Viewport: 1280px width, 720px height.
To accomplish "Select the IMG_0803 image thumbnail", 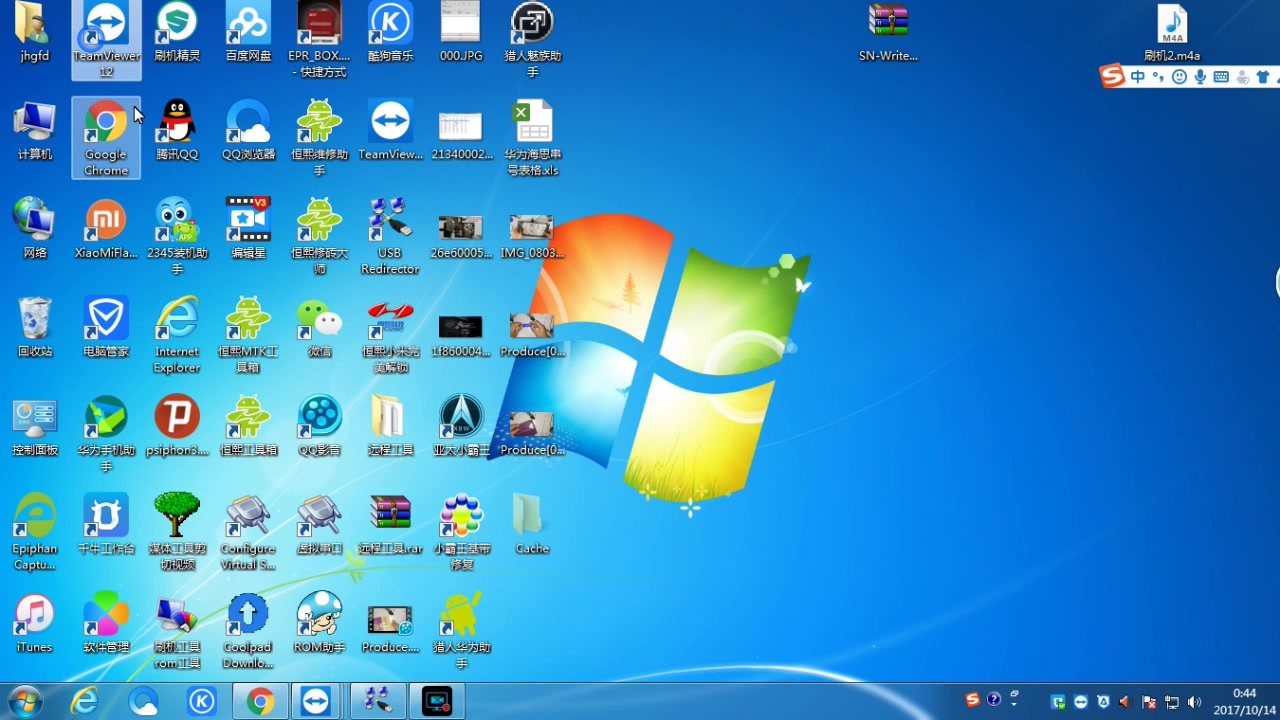I will click(x=532, y=236).
